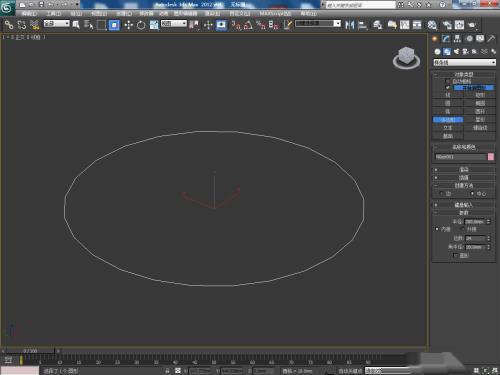Select the Cameras category icon
500x375 pixels.
click(x=465, y=52)
